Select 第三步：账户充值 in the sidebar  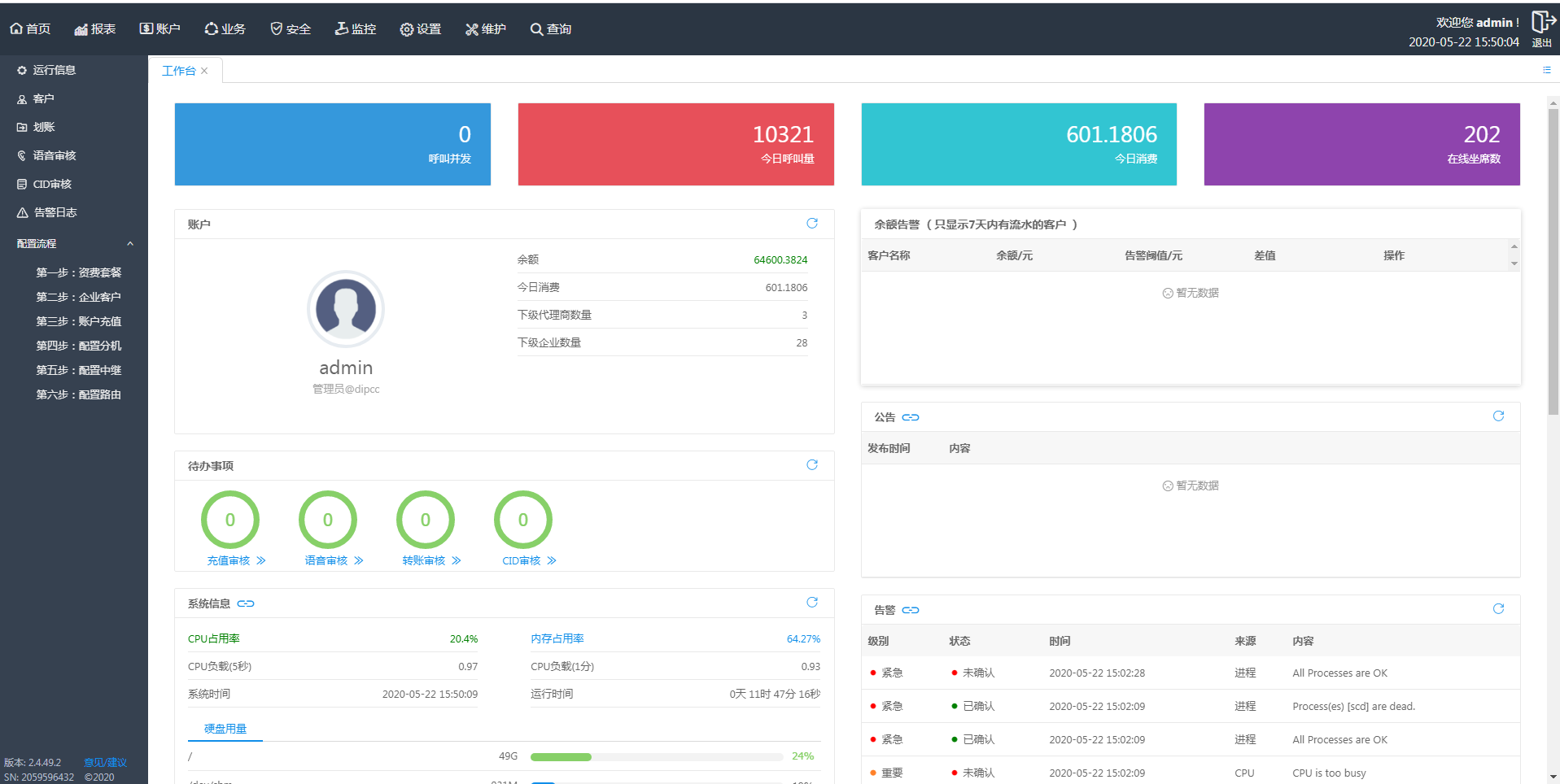(78, 321)
